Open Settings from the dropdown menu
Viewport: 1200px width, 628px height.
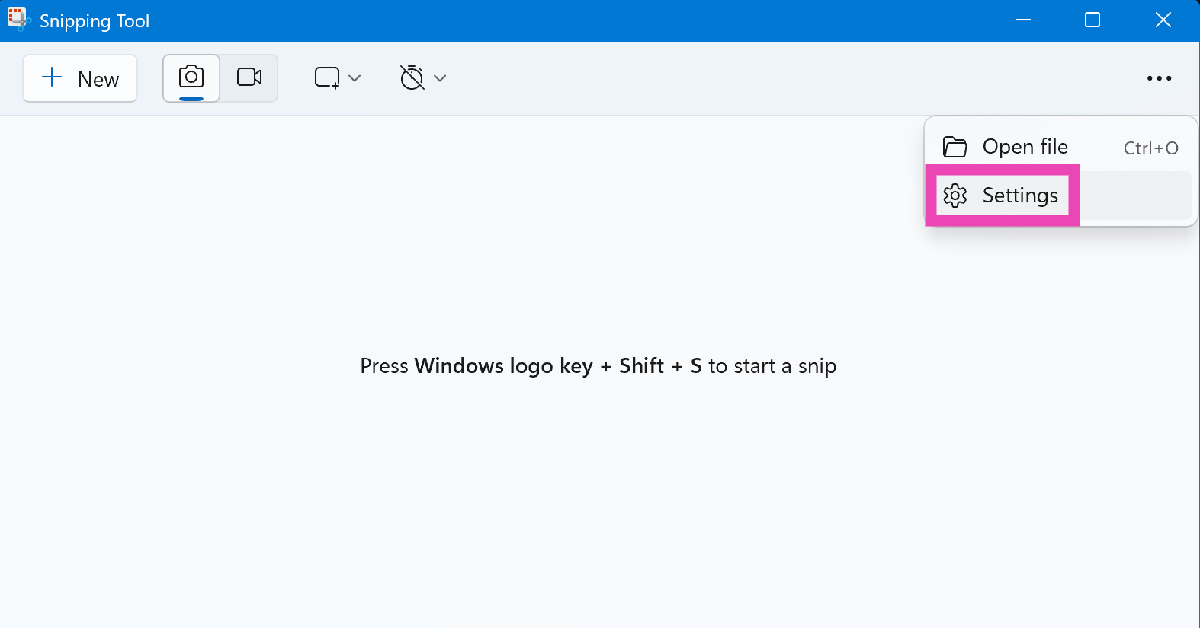click(x=1019, y=195)
